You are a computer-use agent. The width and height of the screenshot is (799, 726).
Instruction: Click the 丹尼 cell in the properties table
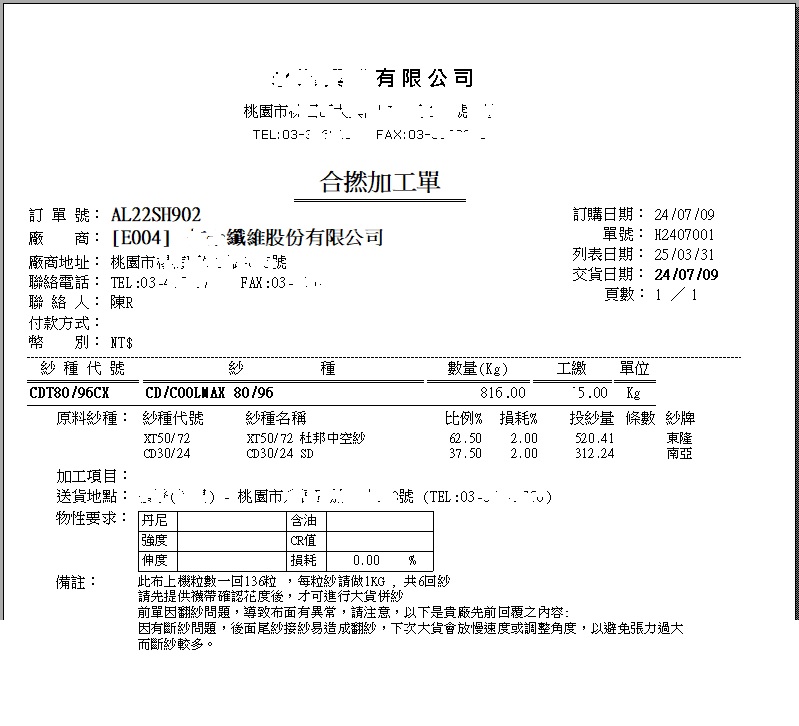[157, 521]
